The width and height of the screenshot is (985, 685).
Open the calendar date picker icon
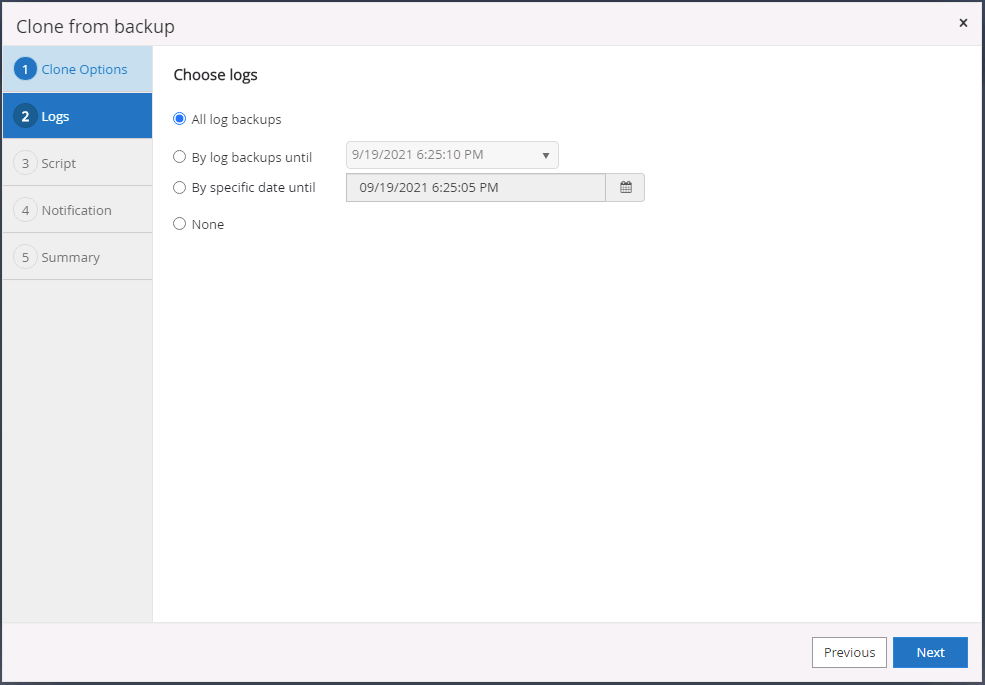[626, 188]
